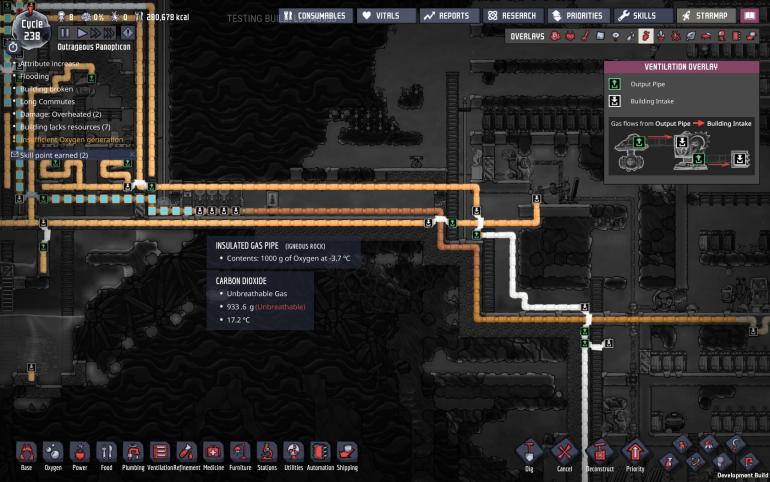Image resolution: width=770 pixels, height=482 pixels.
Task: Toggle the Farming overlay
Action: click(x=690, y=36)
